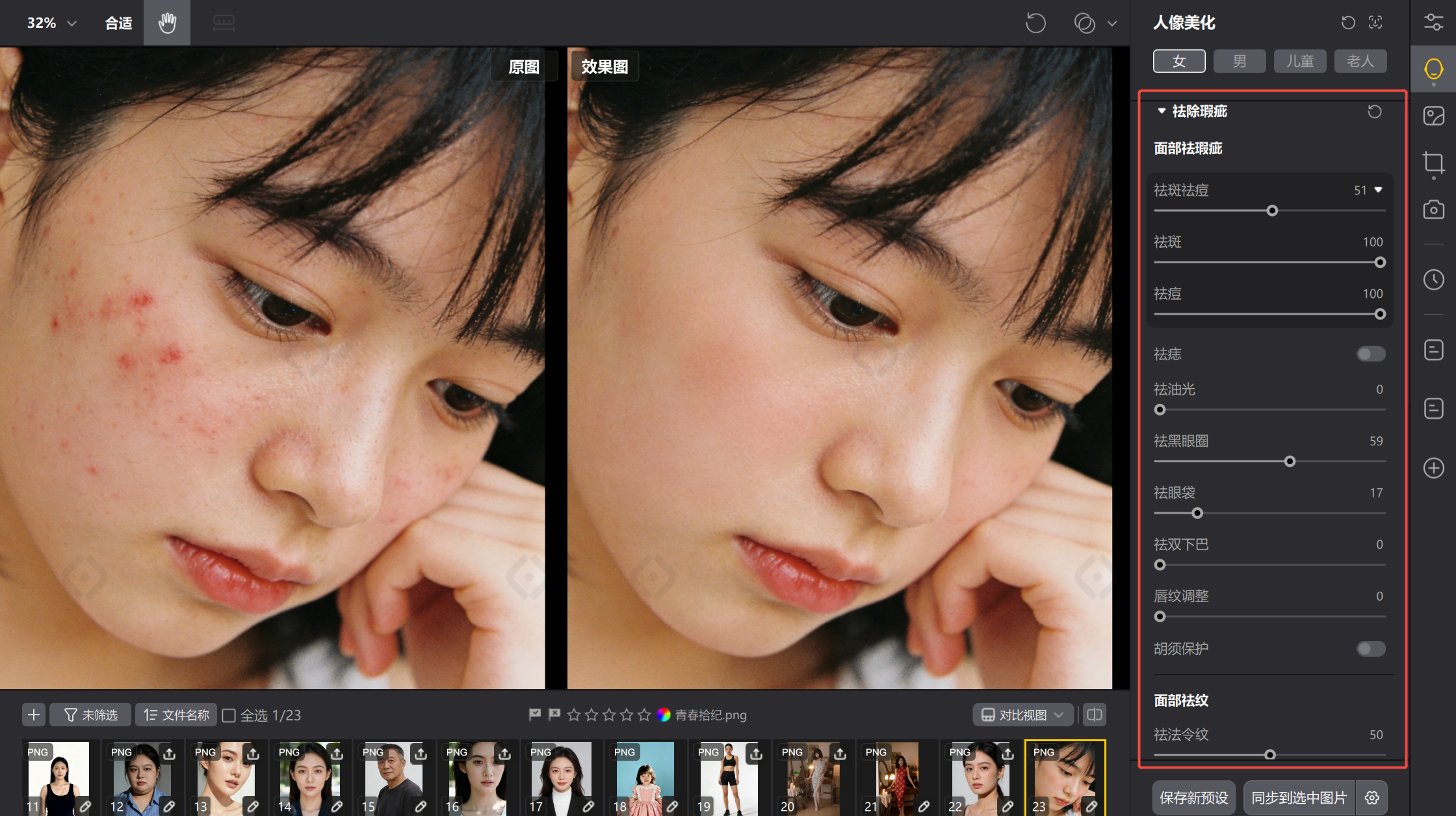This screenshot has height=816, width=1456.
Task: Enable the 祛痣 toggle
Action: click(x=1371, y=354)
